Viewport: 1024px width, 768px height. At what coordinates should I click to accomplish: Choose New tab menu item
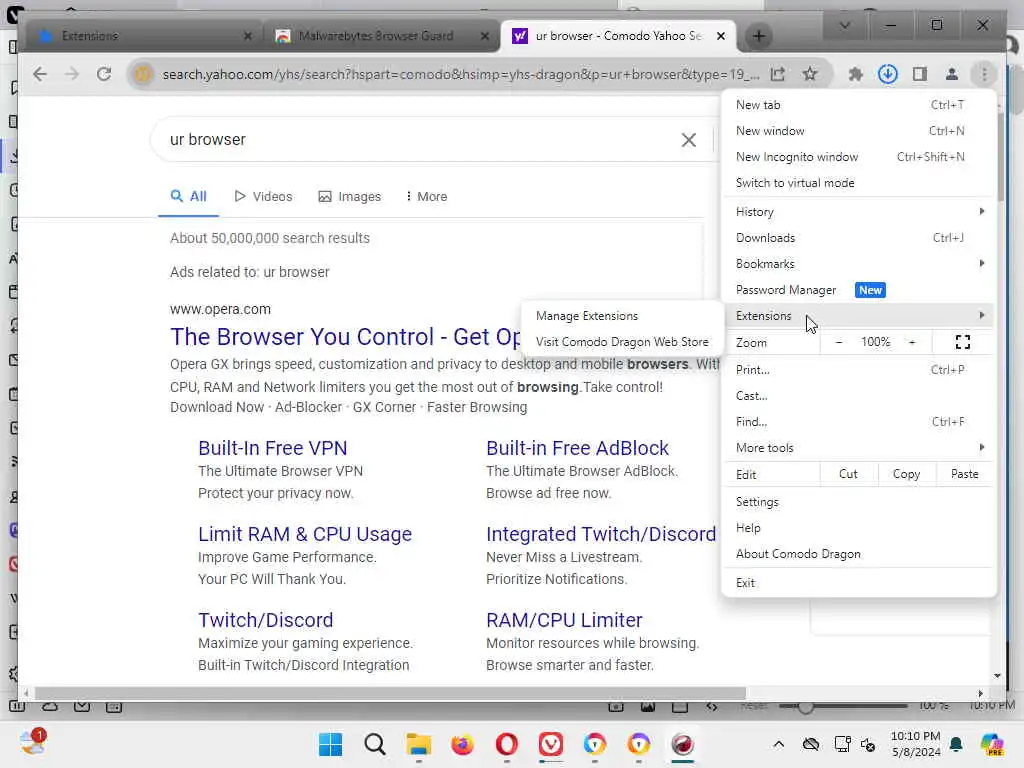tap(859, 104)
